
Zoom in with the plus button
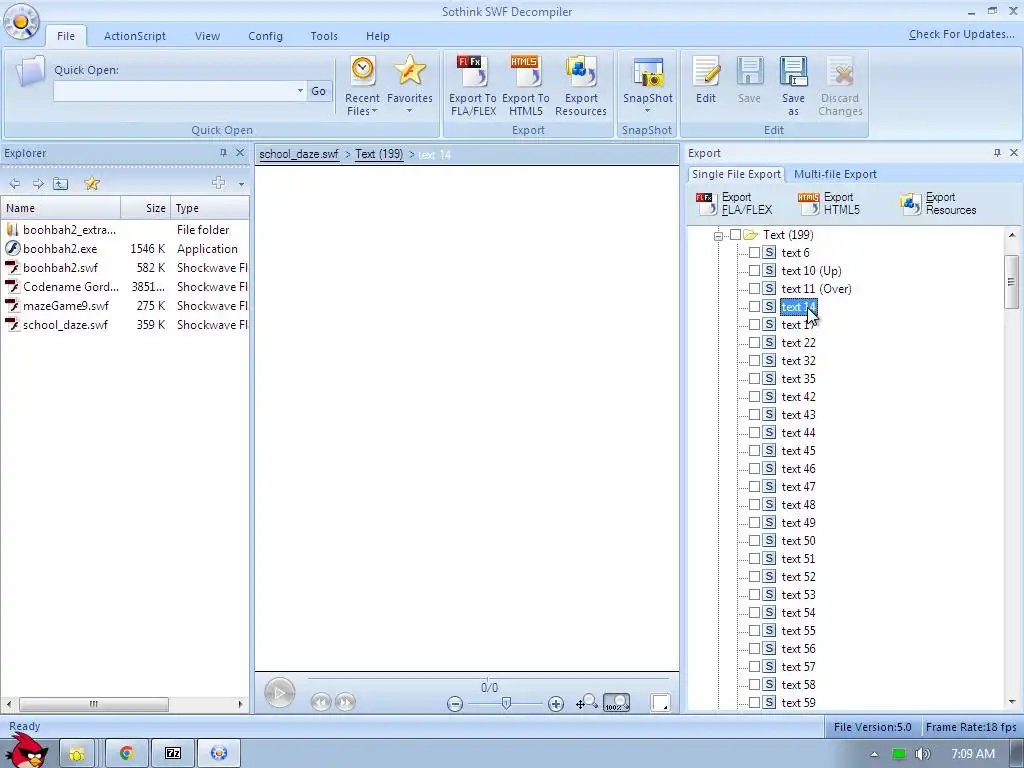556,703
